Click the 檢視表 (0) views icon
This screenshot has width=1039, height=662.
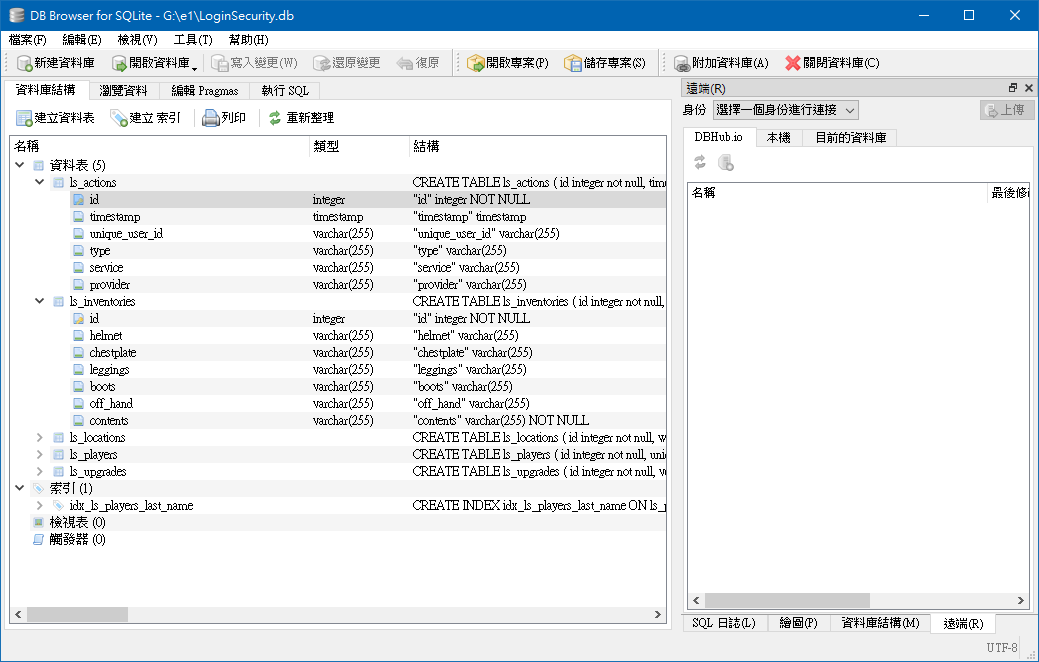click(38, 522)
